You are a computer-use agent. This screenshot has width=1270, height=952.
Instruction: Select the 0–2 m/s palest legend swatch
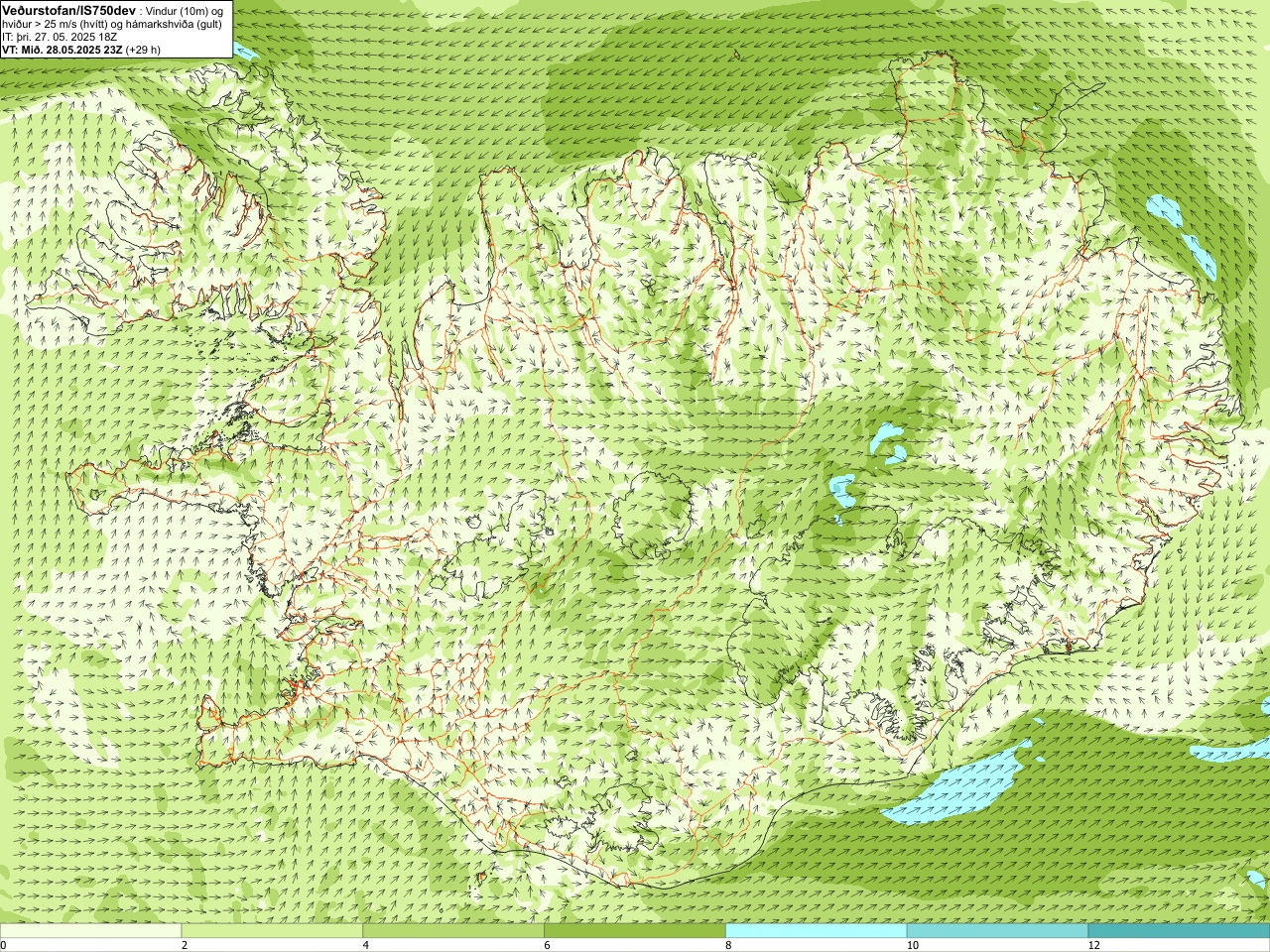[90, 931]
